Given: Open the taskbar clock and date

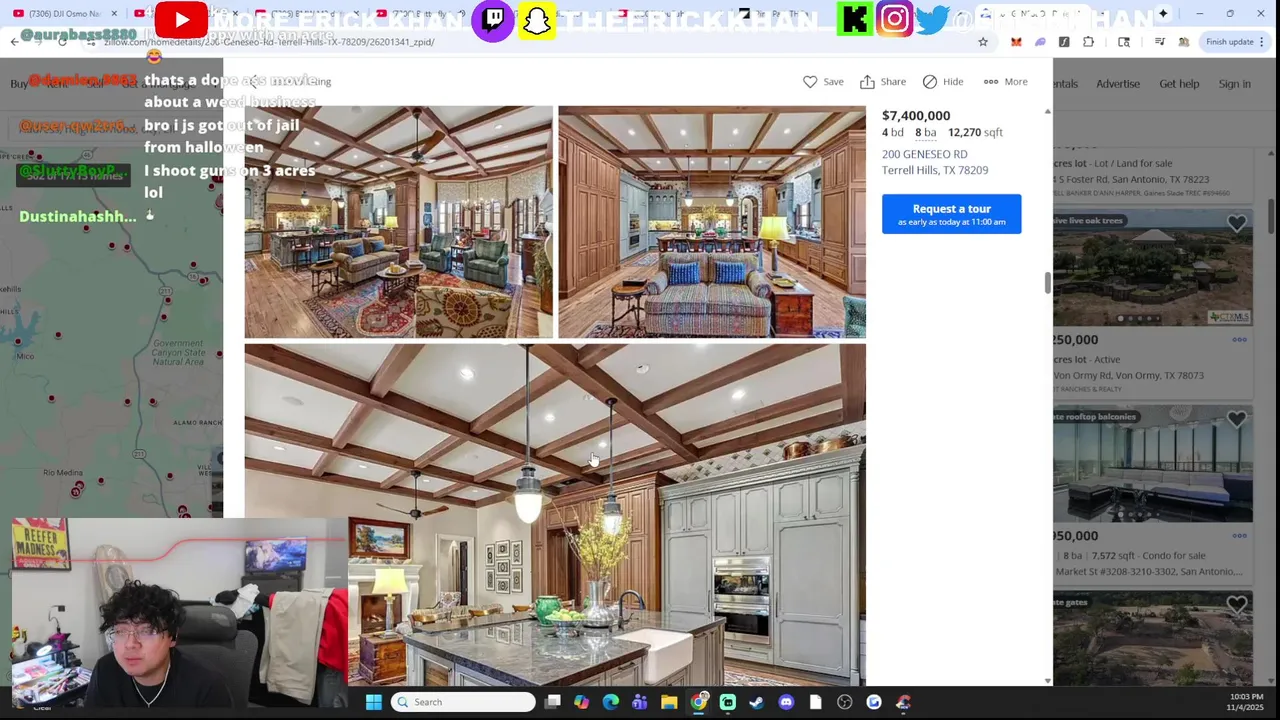Looking at the screenshot, I should pos(1246,702).
